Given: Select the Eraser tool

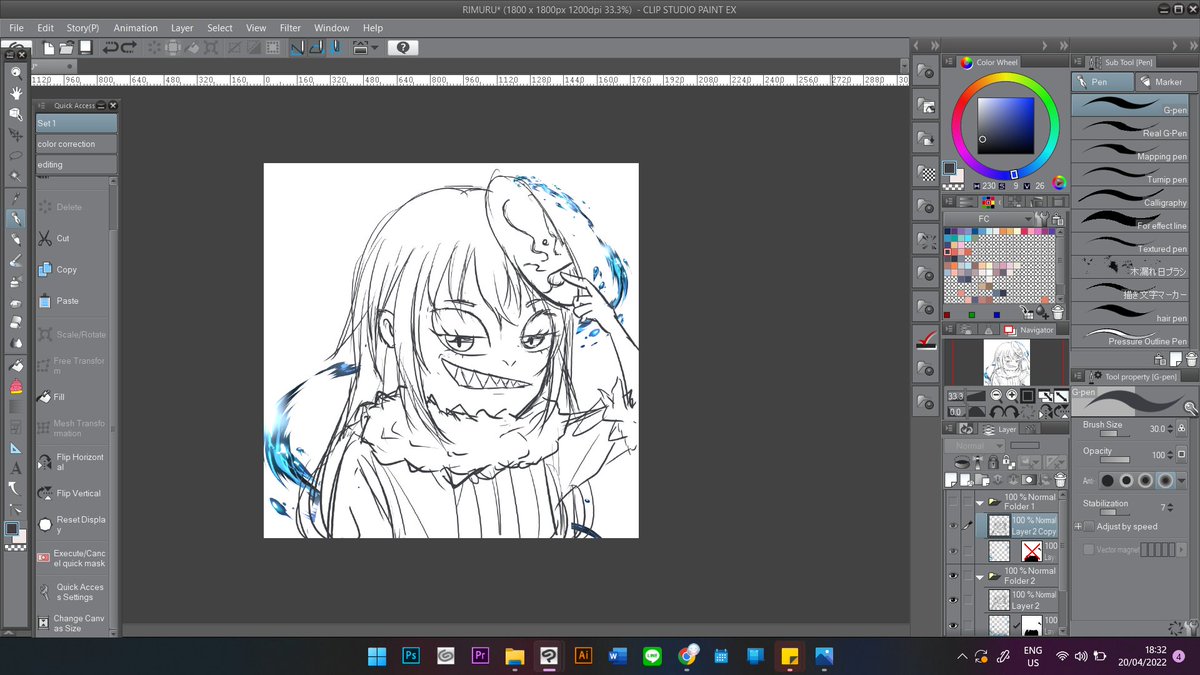Looking at the screenshot, I should 16,323.
